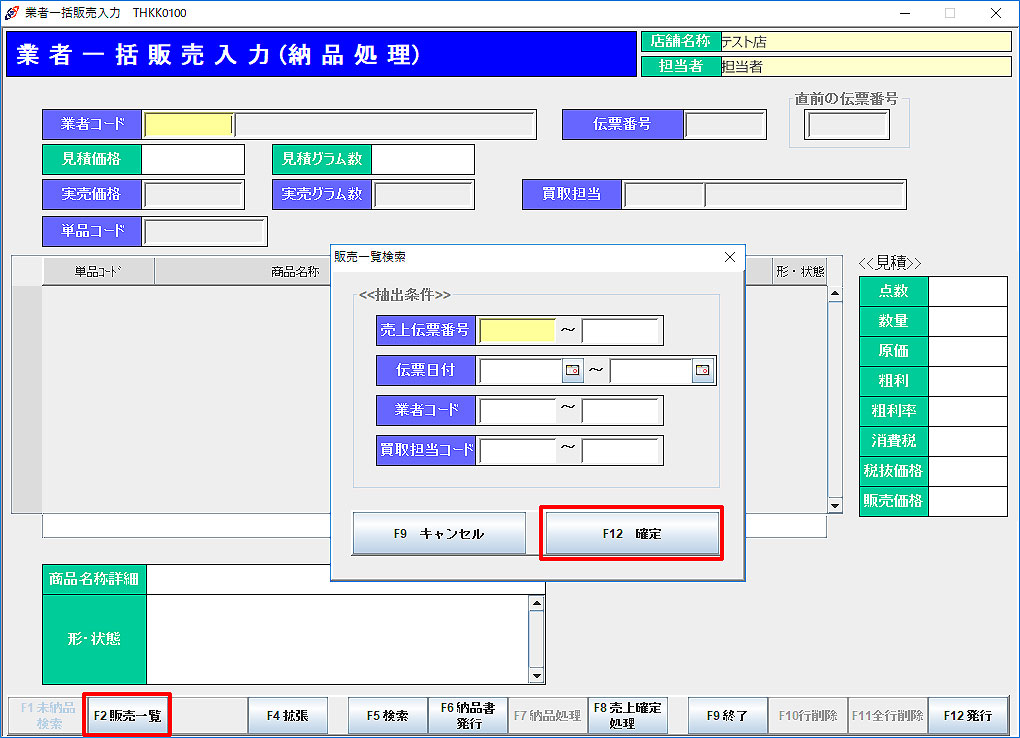1020x738 pixels.
Task: Click the F4 拡張 function button
Action: coord(293,716)
